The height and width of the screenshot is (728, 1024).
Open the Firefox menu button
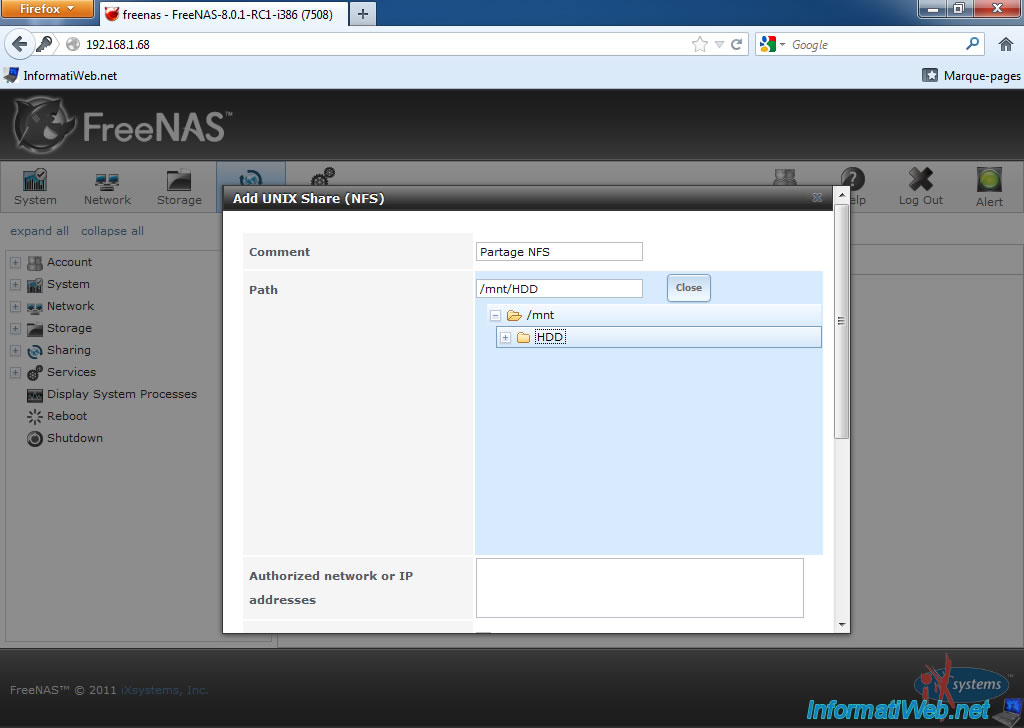point(48,9)
